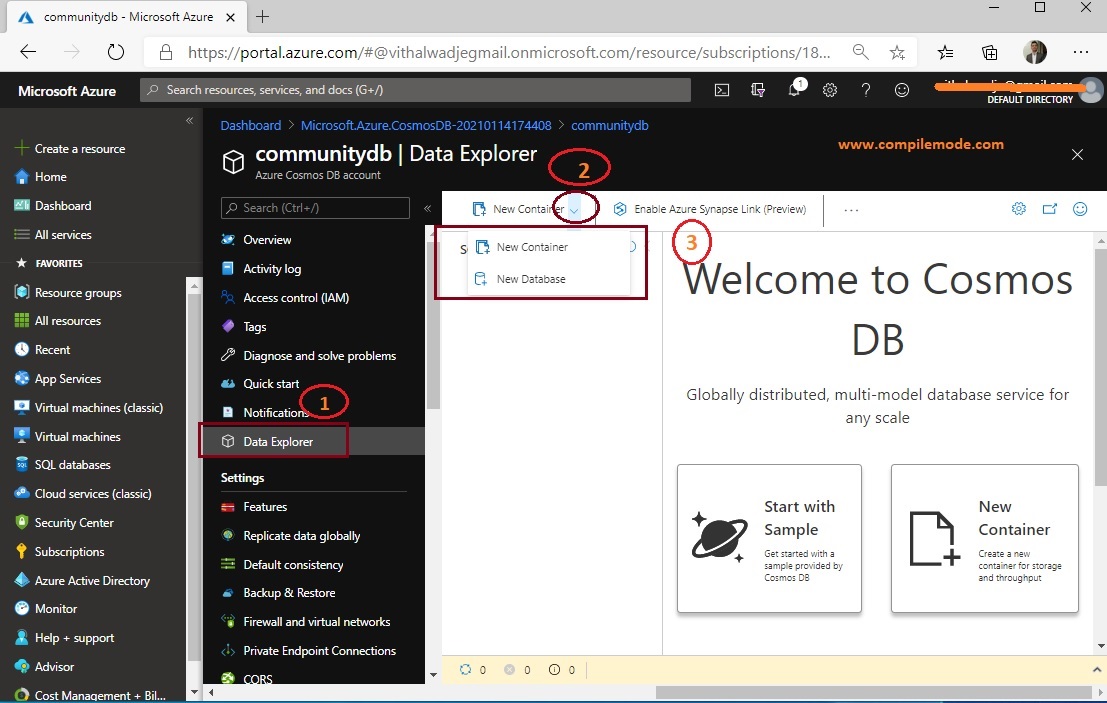Open the Dashboard breadcrumb link
The height and width of the screenshot is (703, 1107).
point(250,124)
